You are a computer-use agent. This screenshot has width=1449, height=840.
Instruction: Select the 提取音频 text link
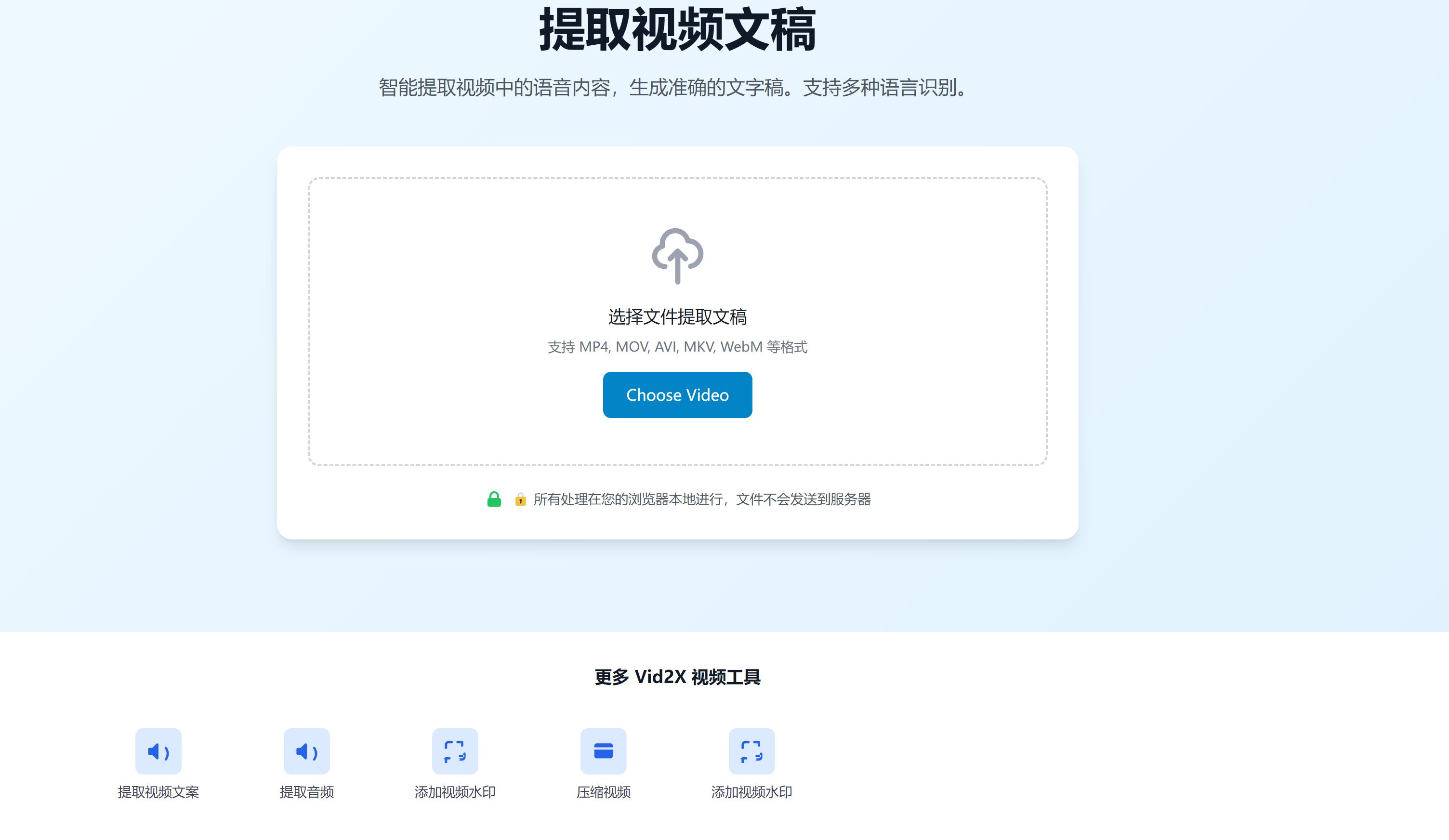point(307,792)
